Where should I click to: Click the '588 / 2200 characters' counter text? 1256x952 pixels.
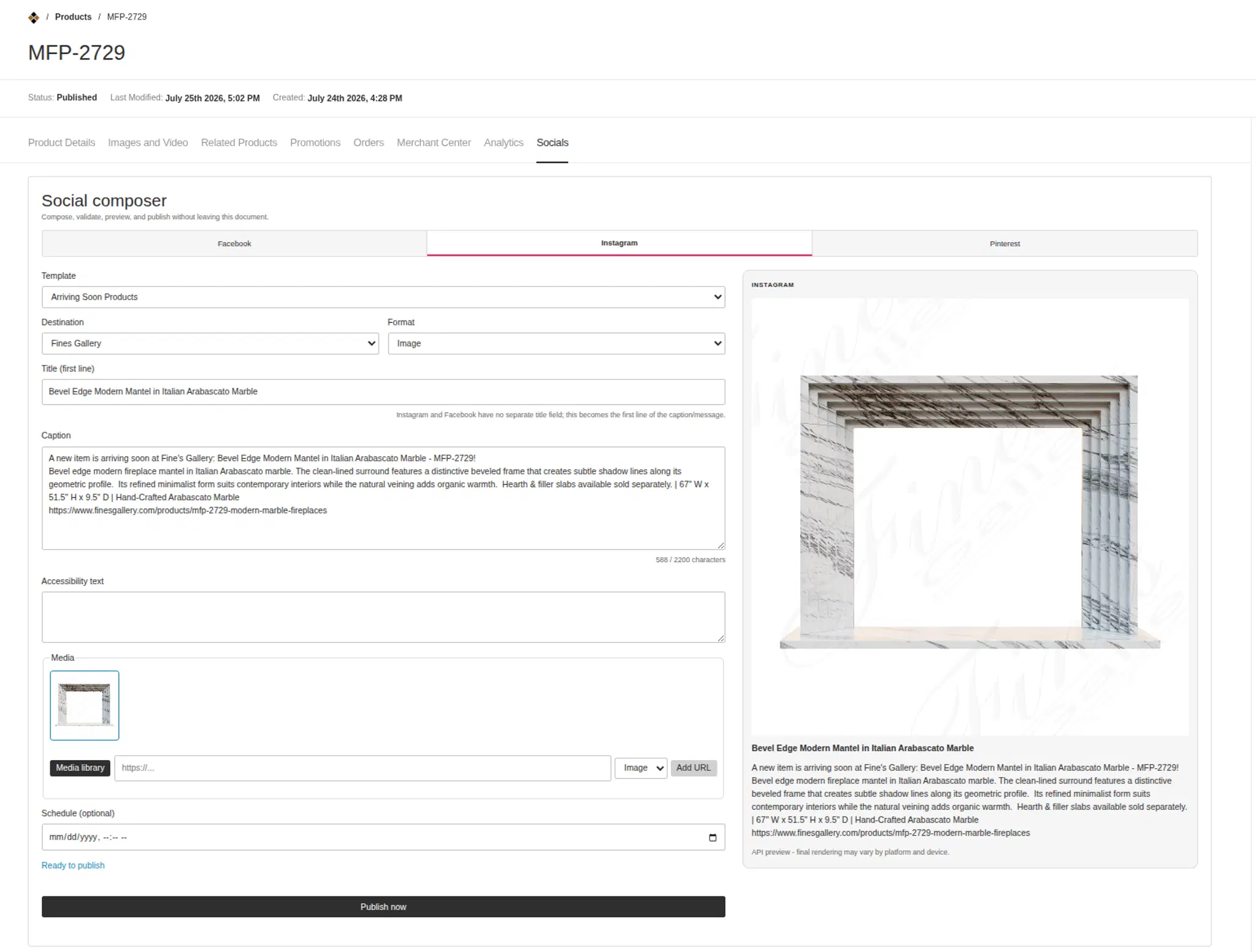691,560
